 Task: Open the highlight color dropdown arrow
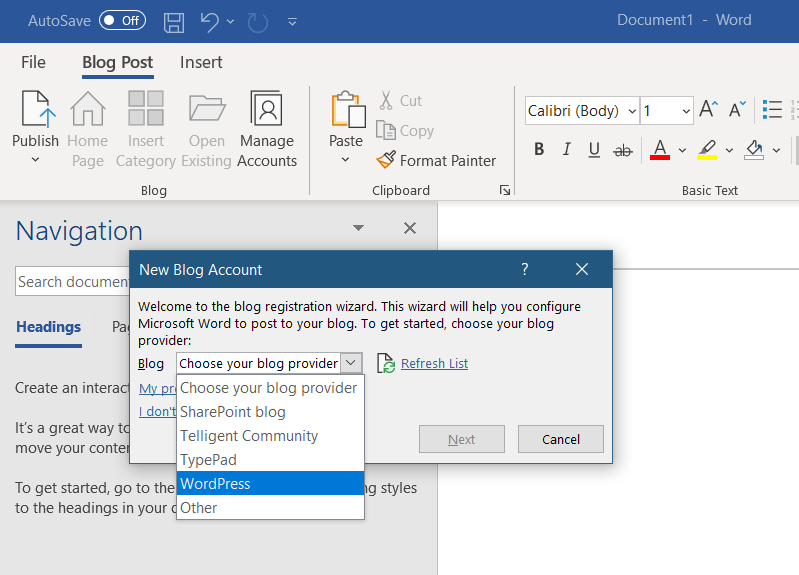[x=729, y=150]
